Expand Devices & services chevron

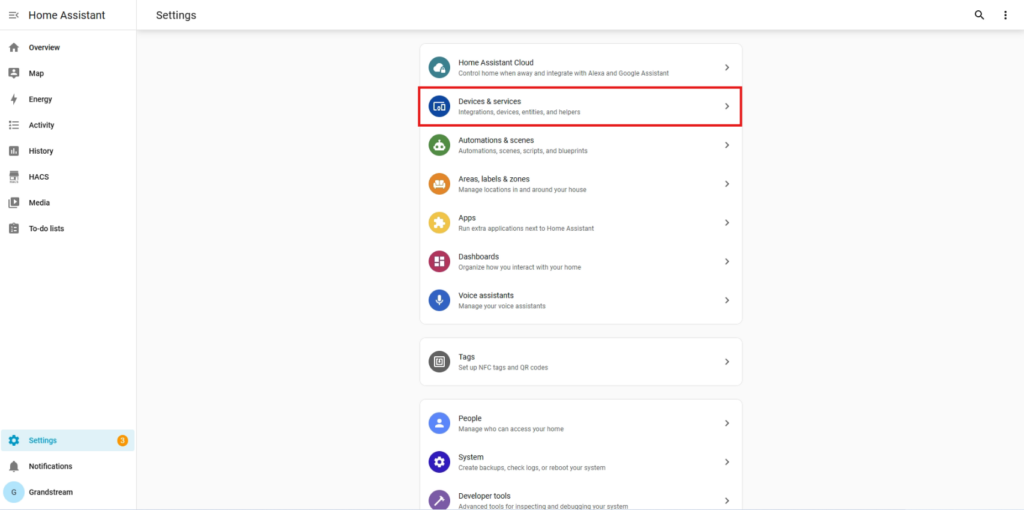pyautogui.click(x=727, y=106)
